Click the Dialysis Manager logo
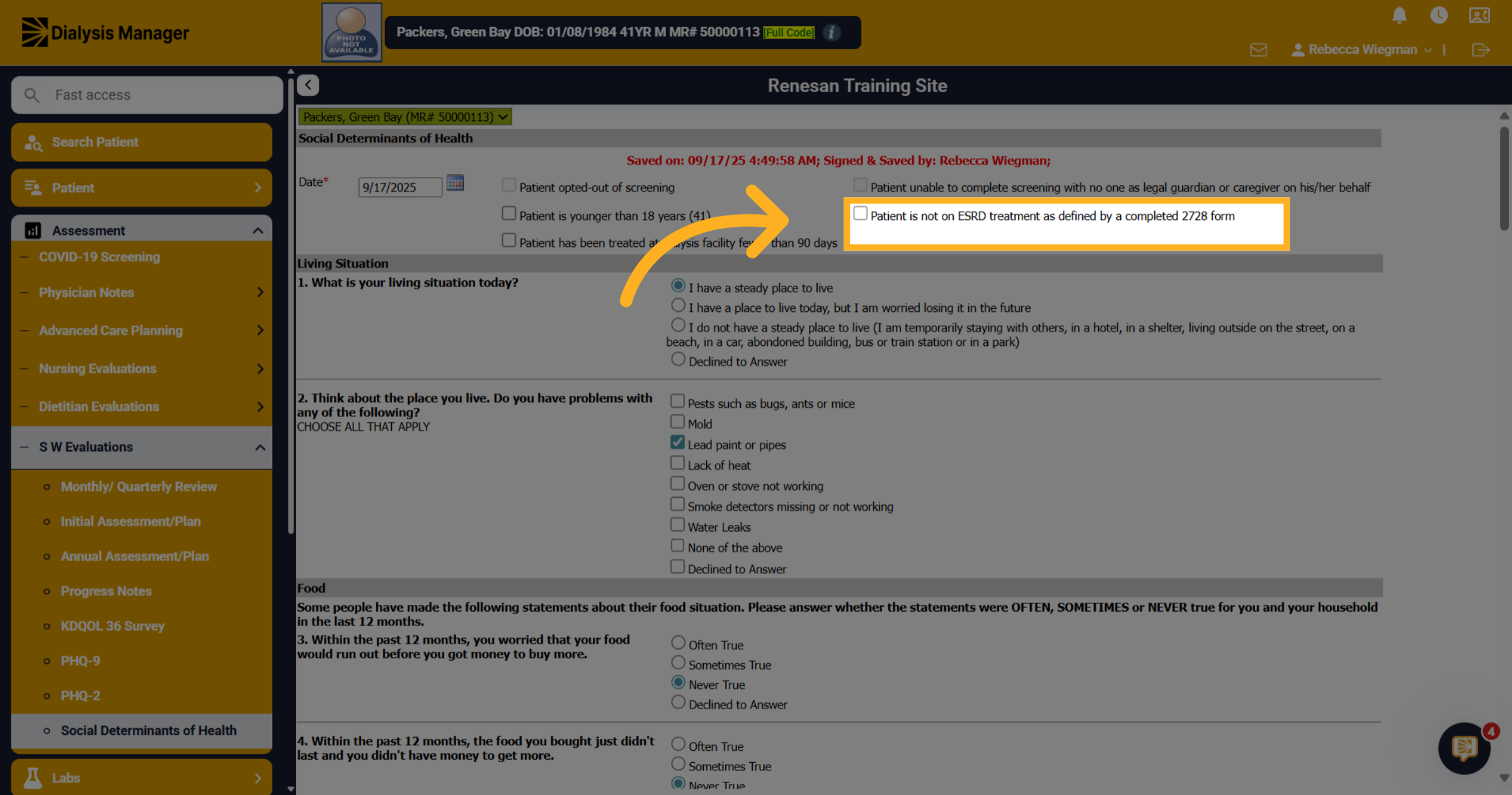Screen dimensions: 1512x795 (x=105, y=32)
